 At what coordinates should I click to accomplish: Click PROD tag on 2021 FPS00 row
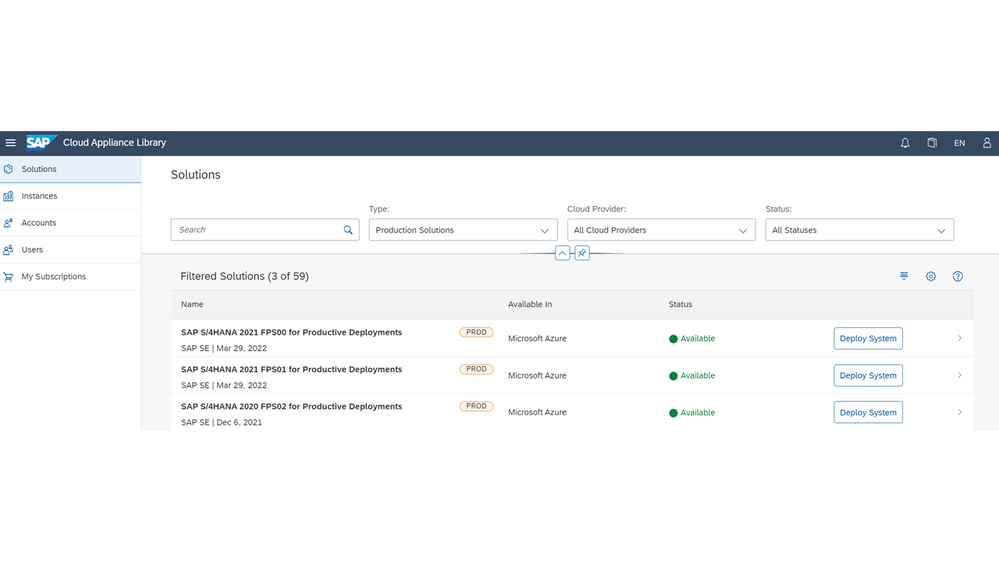(x=476, y=332)
